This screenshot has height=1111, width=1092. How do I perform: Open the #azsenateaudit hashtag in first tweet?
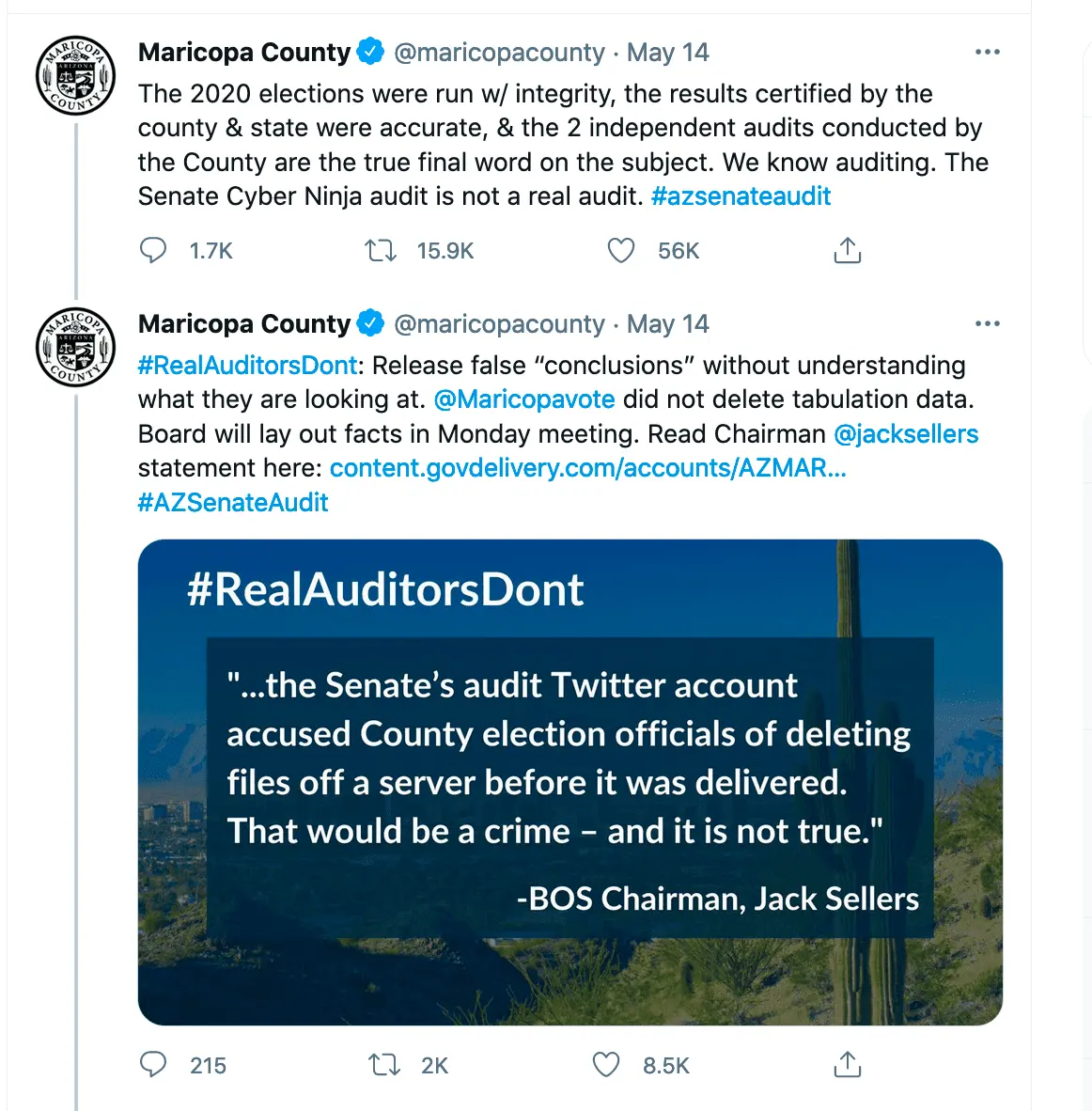coord(741,196)
